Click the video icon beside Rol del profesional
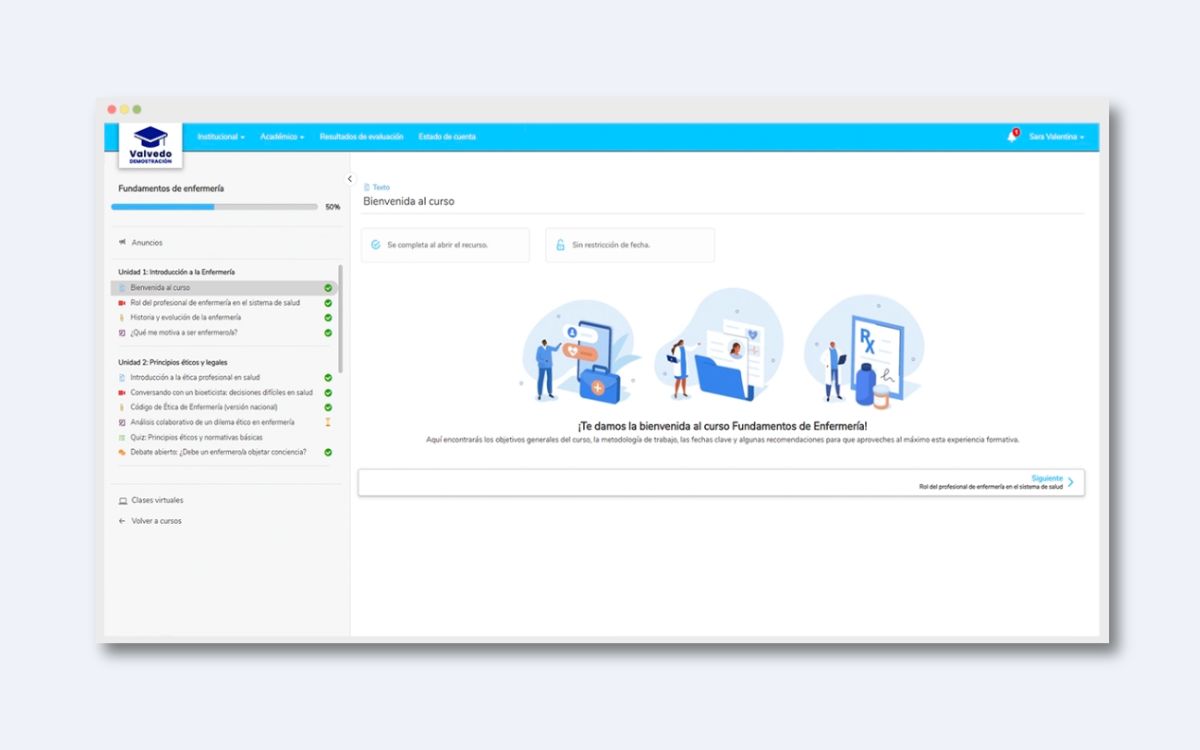This screenshot has height=750, width=1200. click(122, 303)
